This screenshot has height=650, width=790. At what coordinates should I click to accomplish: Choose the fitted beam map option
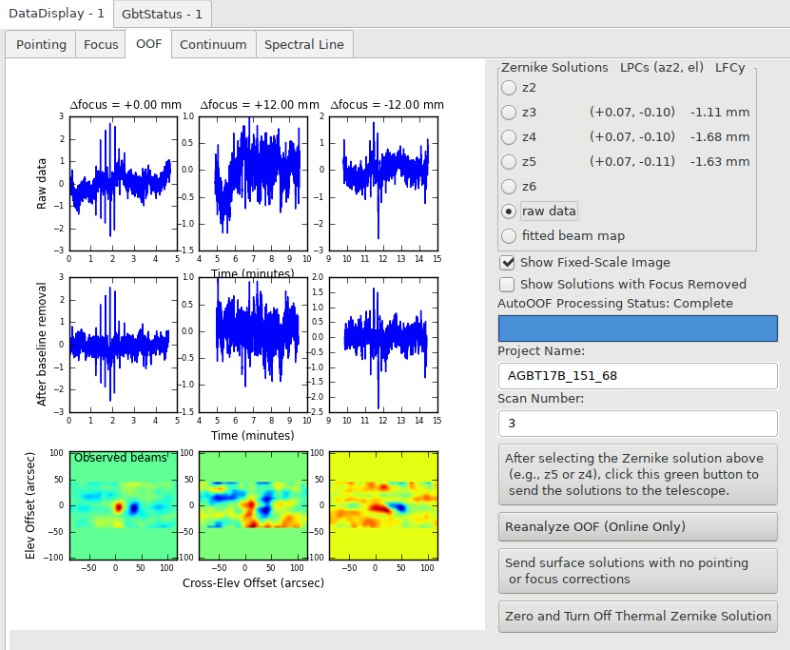pos(508,236)
